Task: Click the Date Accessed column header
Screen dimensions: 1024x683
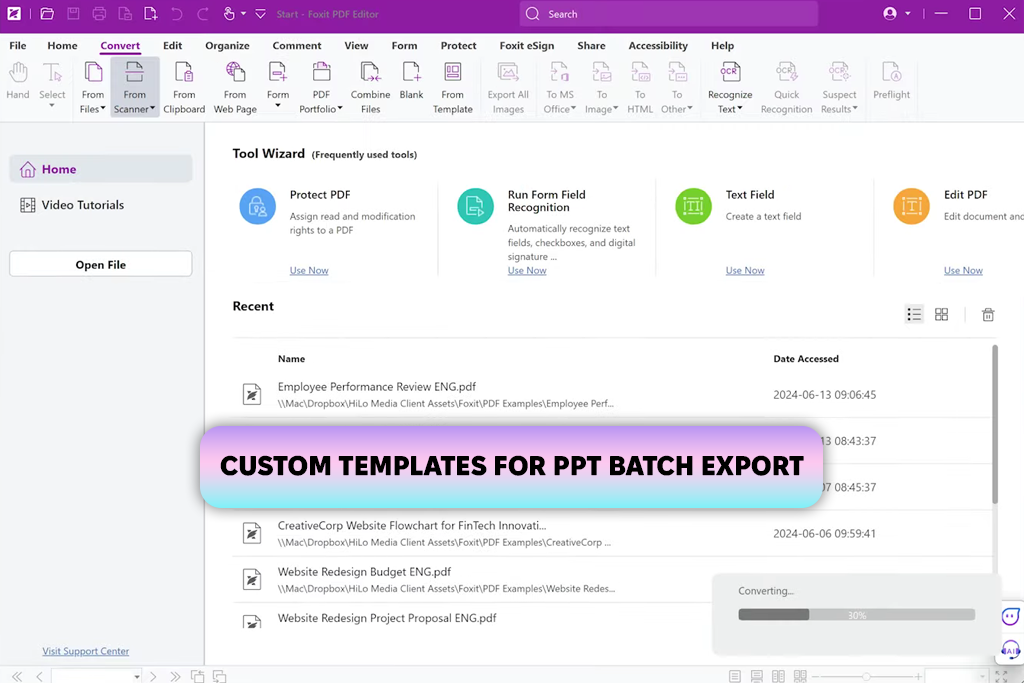Action: [806, 358]
